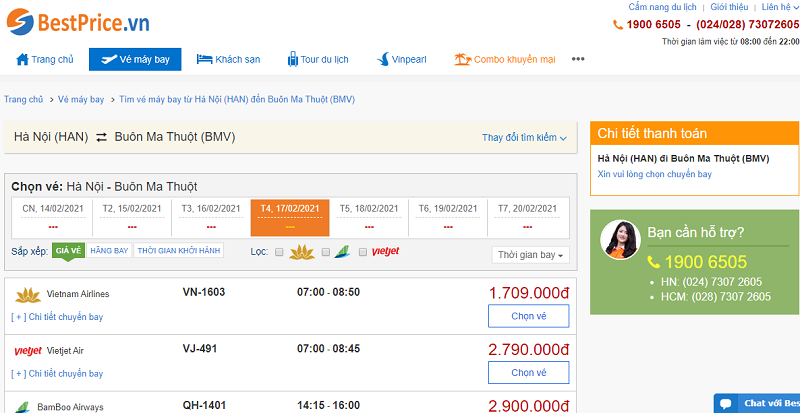Click flight number QH-1401

(204, 405)
